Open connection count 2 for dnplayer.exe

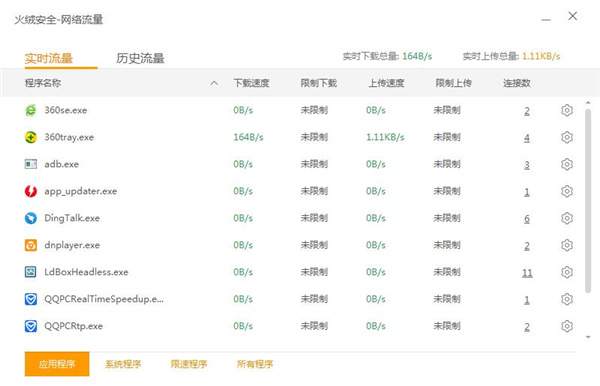(527, 246)
